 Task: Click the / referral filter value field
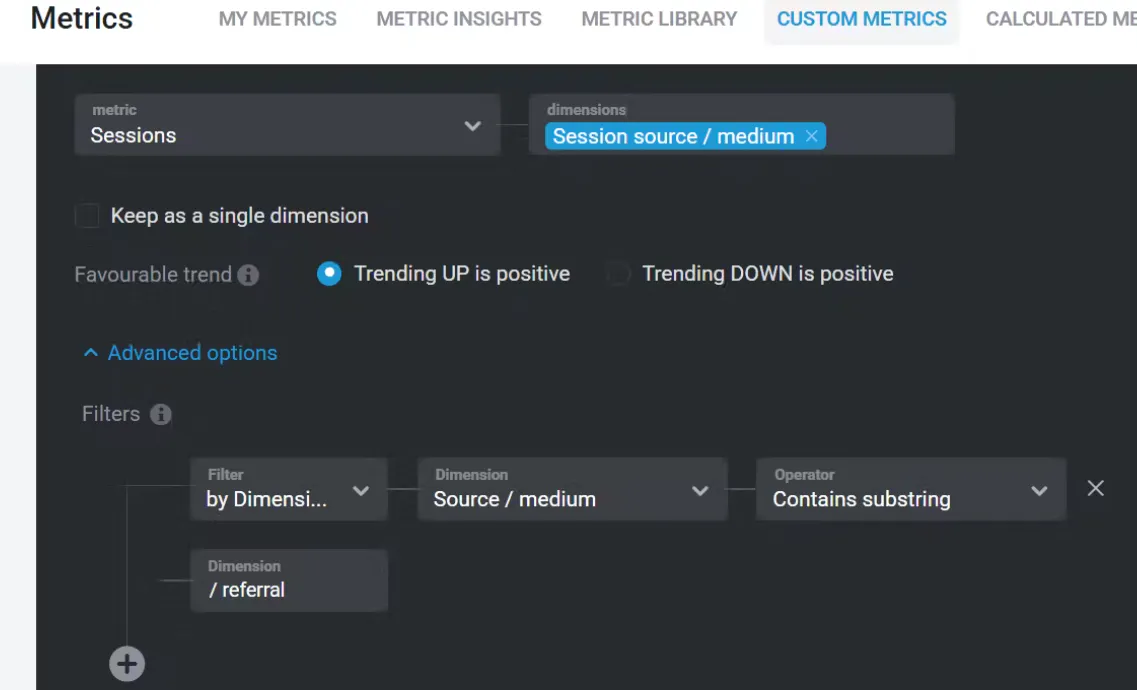288,581
